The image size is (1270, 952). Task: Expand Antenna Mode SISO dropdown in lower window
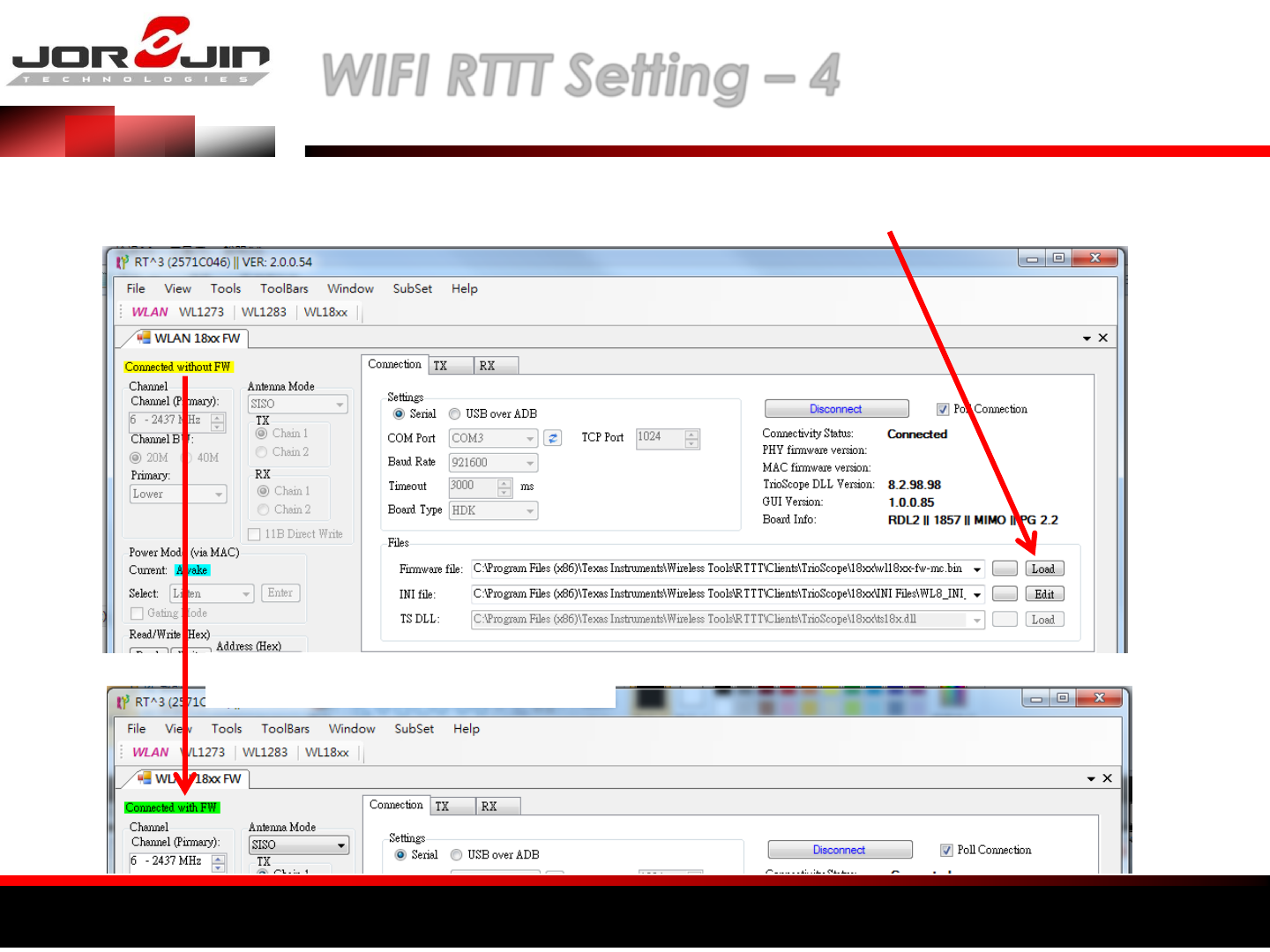[299, 844]
